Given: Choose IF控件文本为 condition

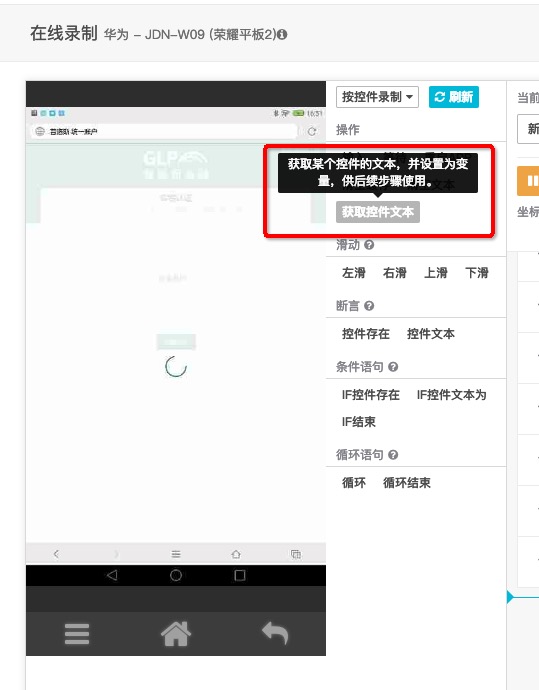Looking at the screenshot, I should 451,395.
